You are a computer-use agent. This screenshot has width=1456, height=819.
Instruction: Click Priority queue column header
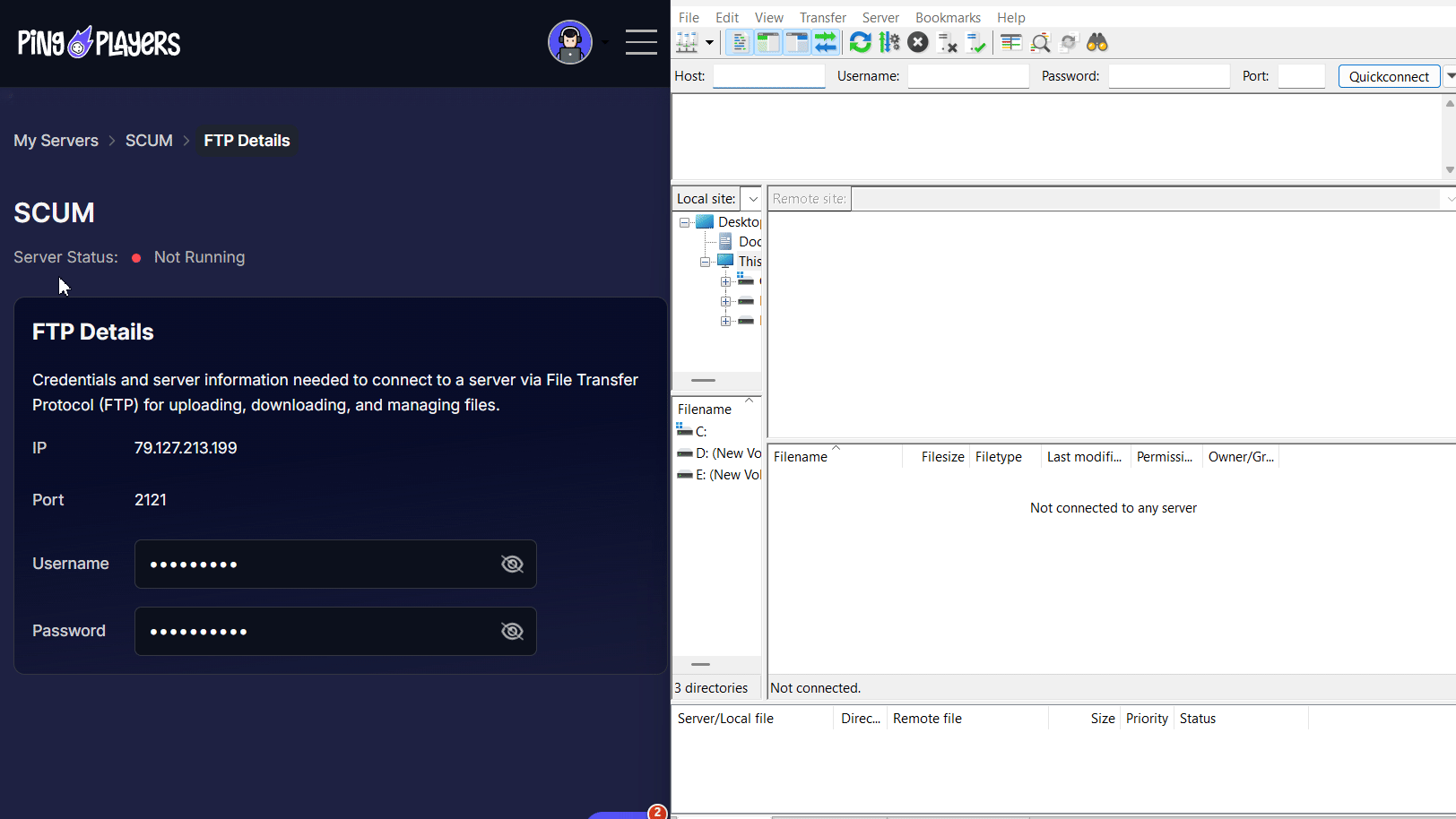1147,719
